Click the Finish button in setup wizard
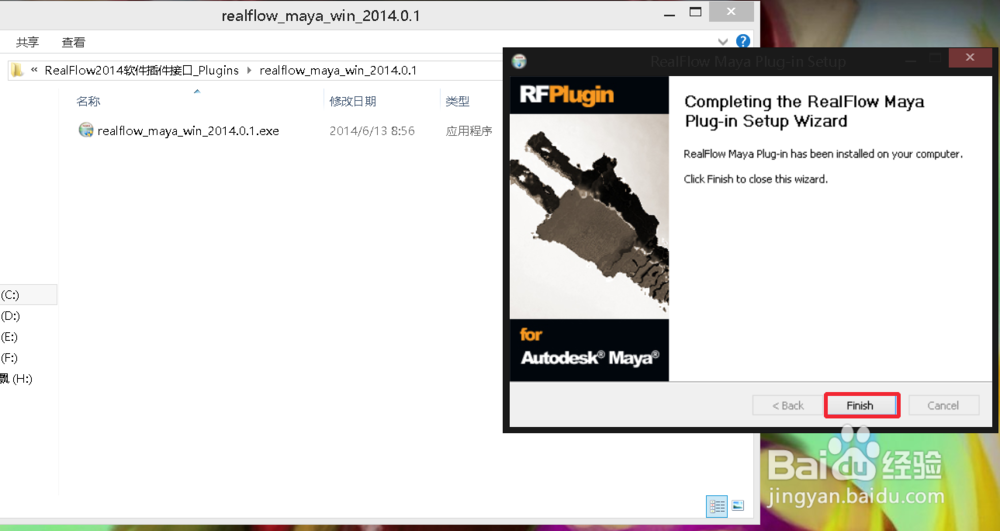Viewport: 1000px width, 531px height. click(x=861, y=405)
